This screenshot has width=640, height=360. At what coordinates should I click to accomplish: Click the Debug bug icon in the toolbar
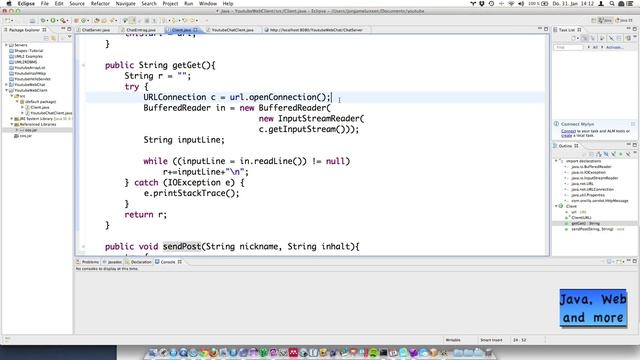[43, 20]
